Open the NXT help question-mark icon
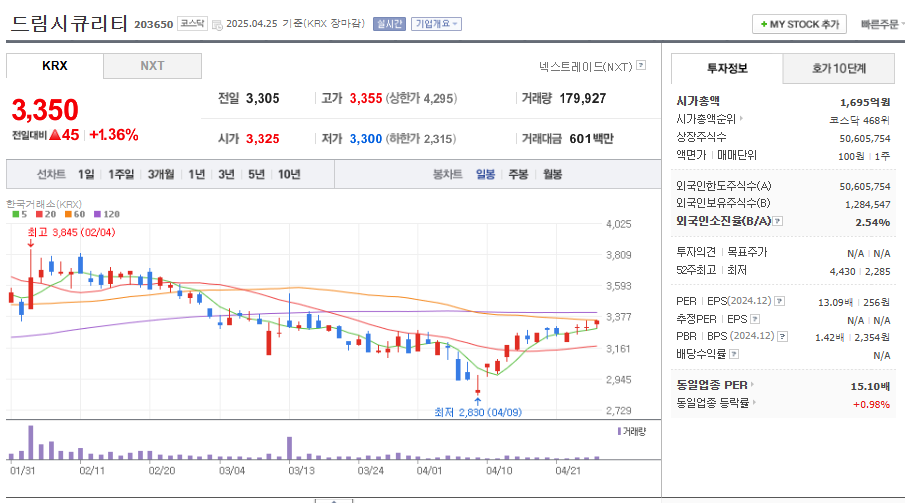 click(641, 66)
